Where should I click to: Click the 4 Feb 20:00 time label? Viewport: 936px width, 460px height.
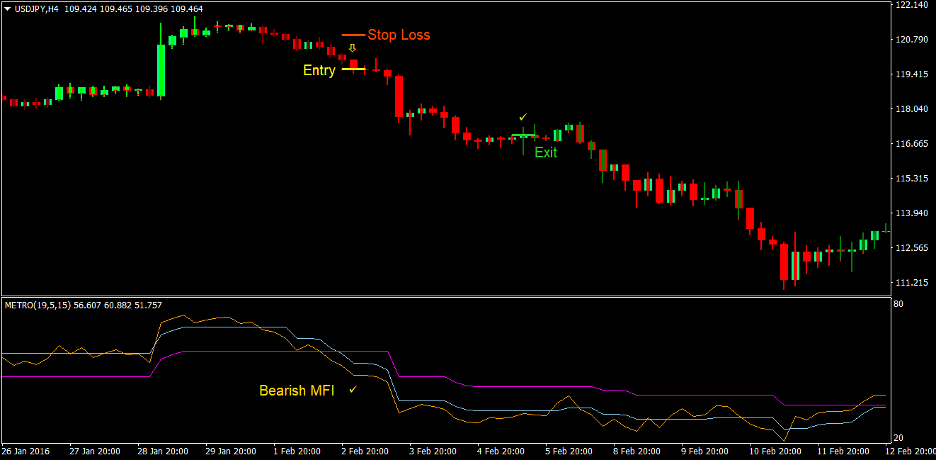(501, 451)
